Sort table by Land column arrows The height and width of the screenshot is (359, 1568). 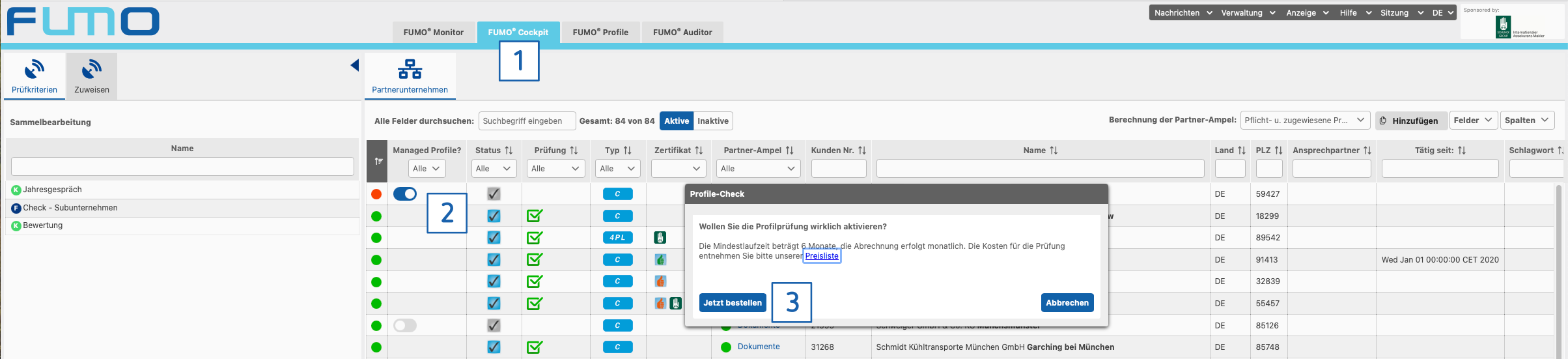coord(1241,151)
